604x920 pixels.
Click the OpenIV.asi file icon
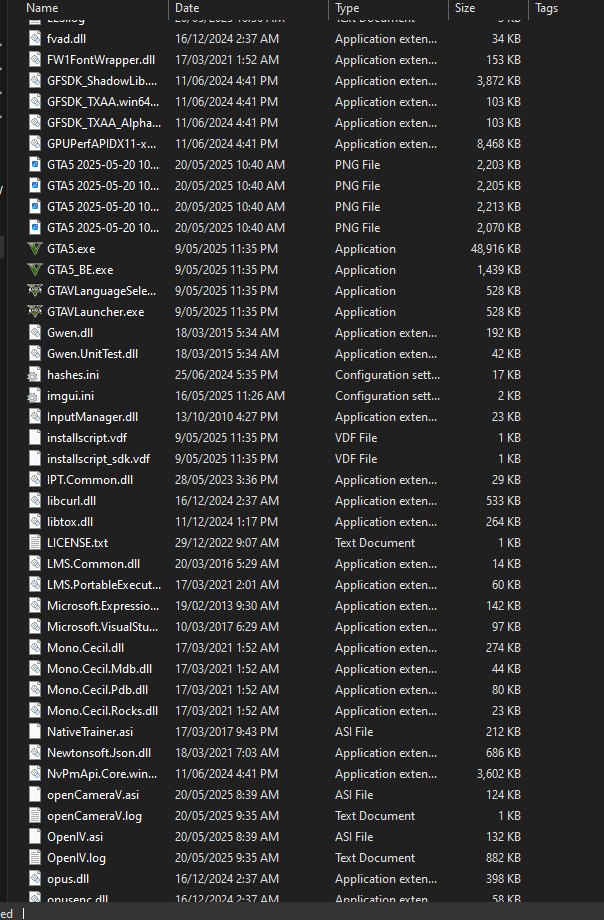[35, 837]
